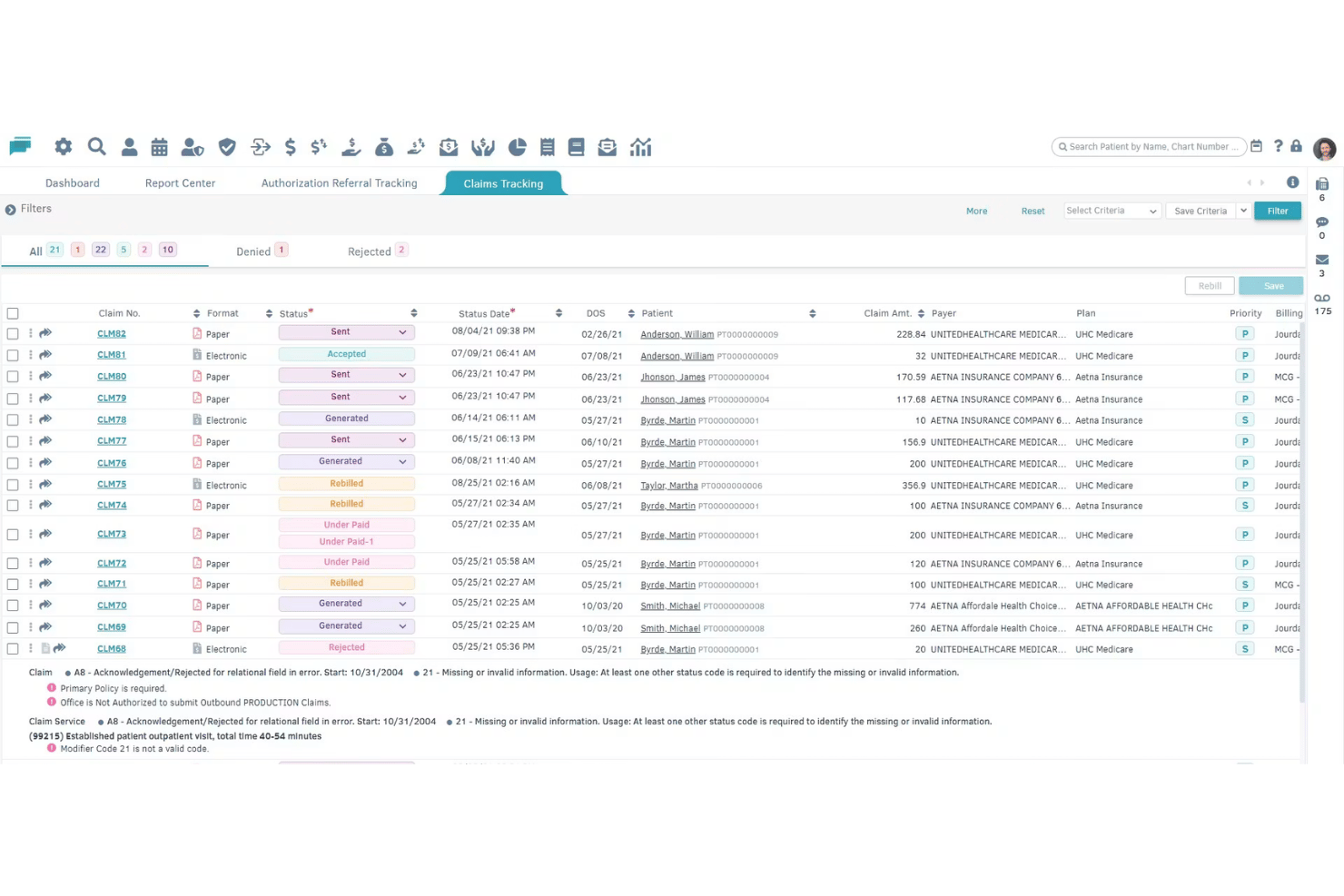Open the bar chart analytics toolbar icon

(640, 147)
